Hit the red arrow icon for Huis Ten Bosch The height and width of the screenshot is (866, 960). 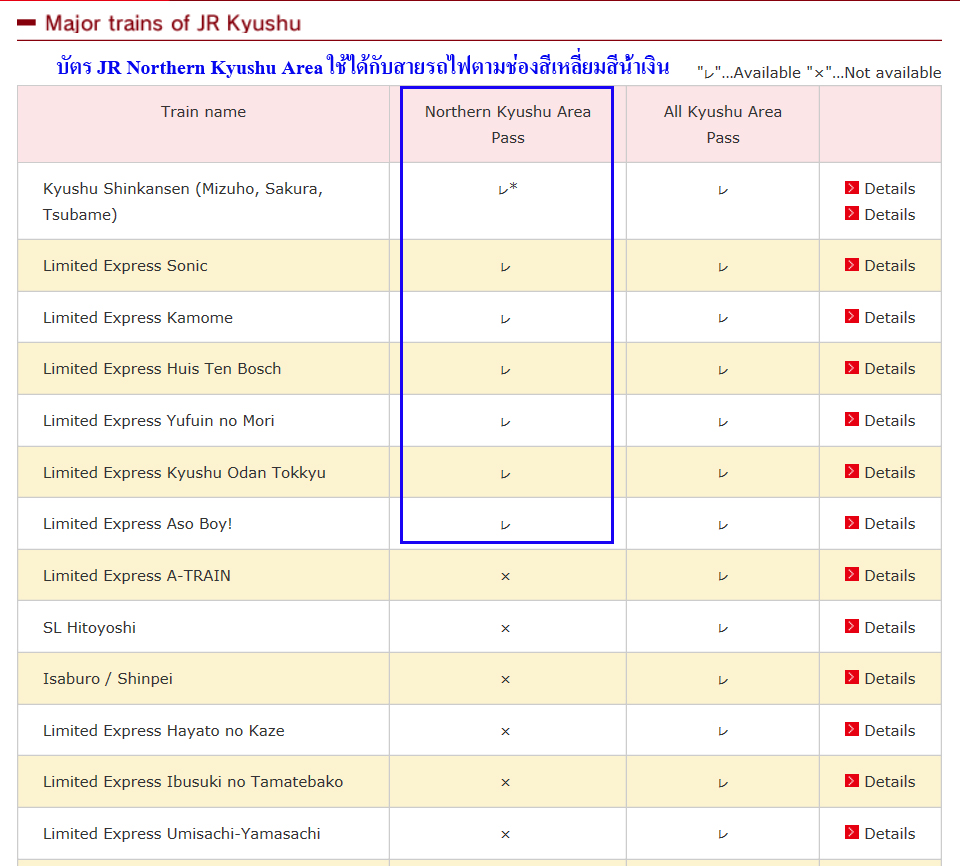point(852,368)
